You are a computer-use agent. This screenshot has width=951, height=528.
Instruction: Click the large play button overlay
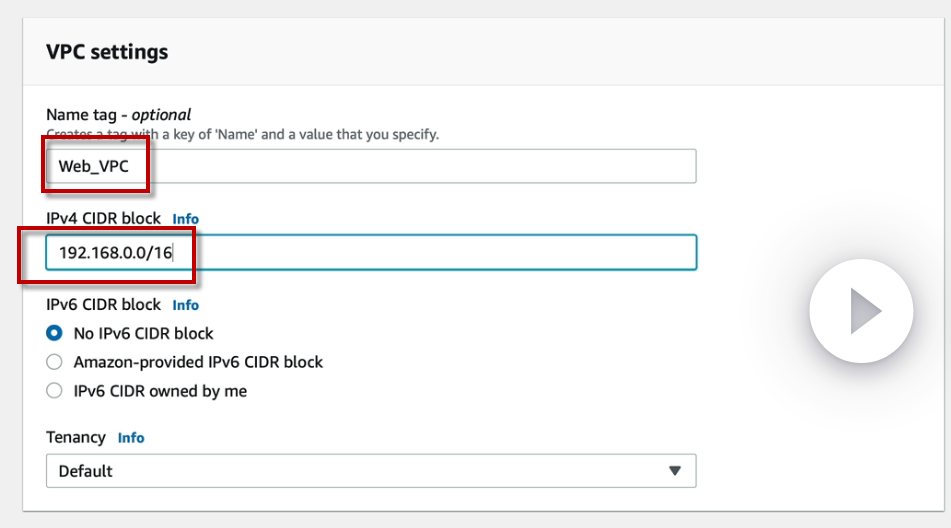pyautogui.click(x=861, y=311)
